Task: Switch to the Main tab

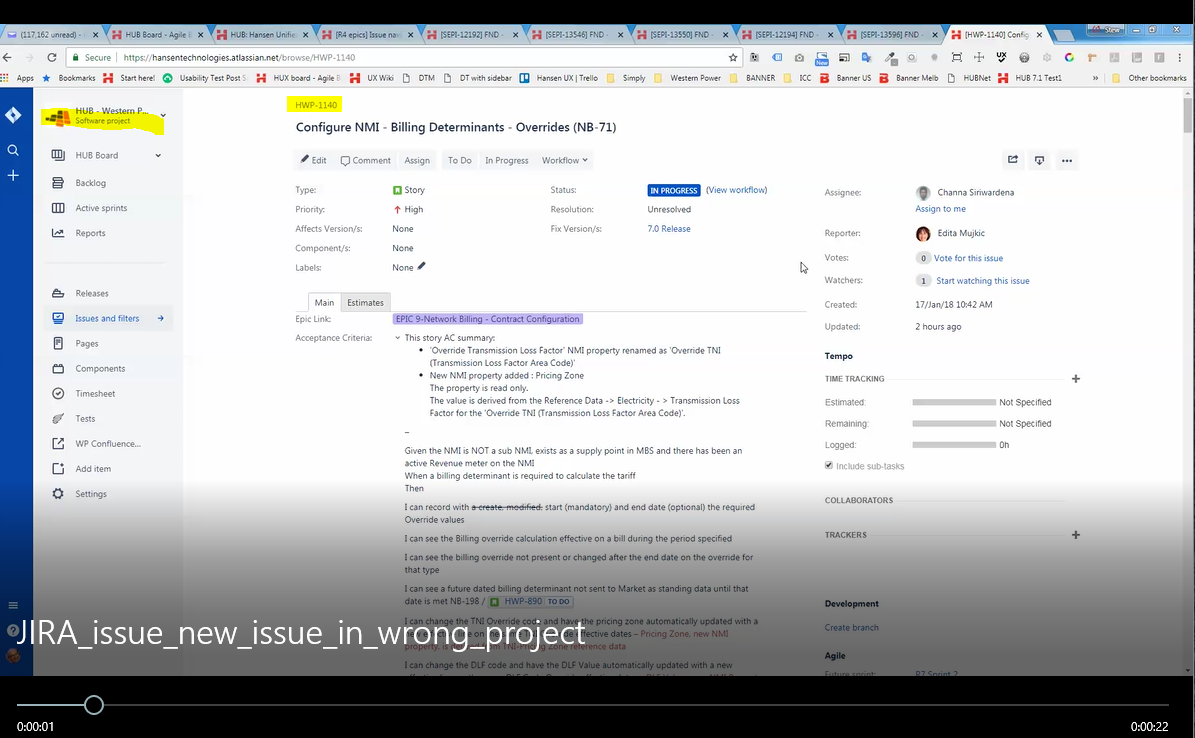Action: (x=324, y=303)
